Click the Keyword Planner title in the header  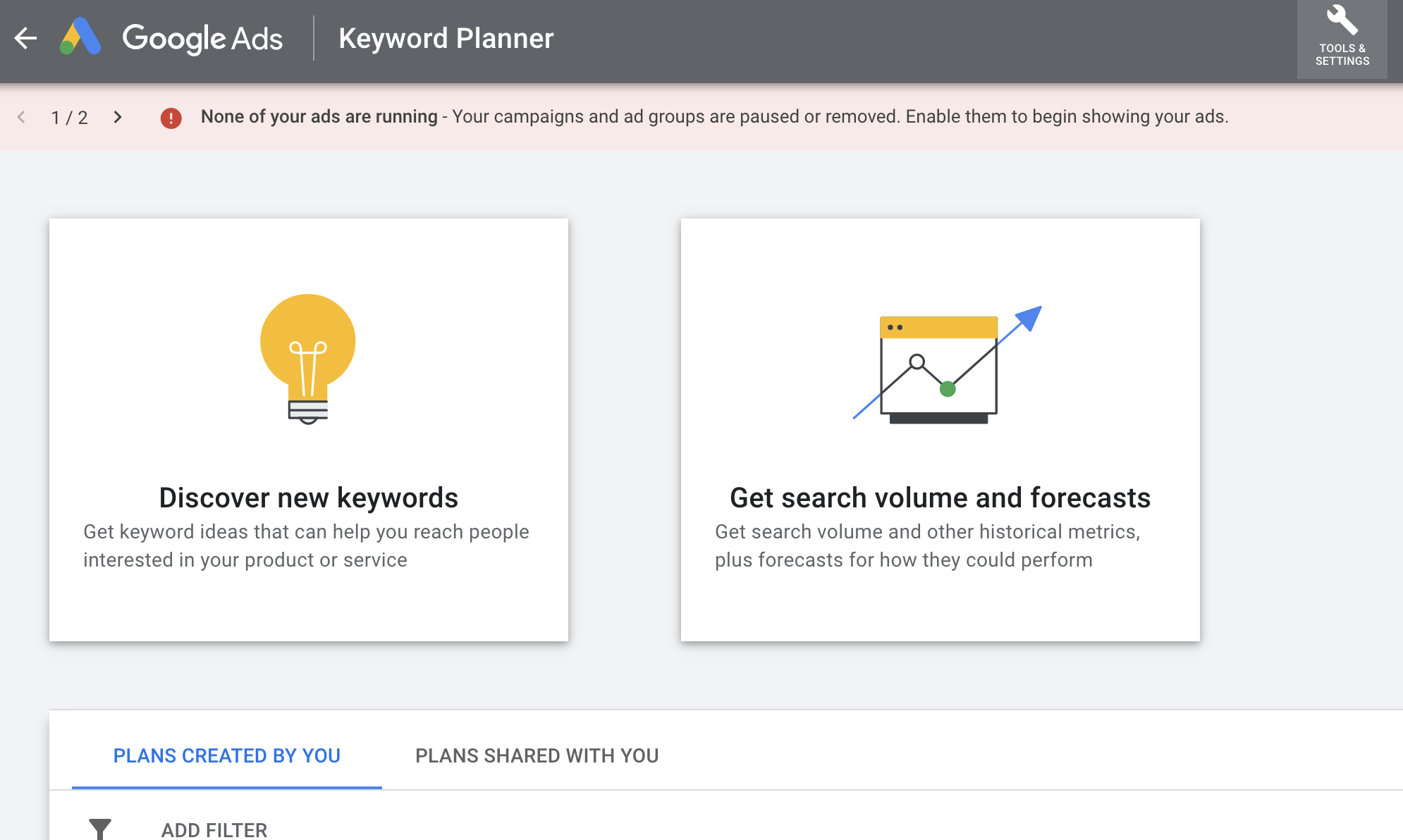446,38
